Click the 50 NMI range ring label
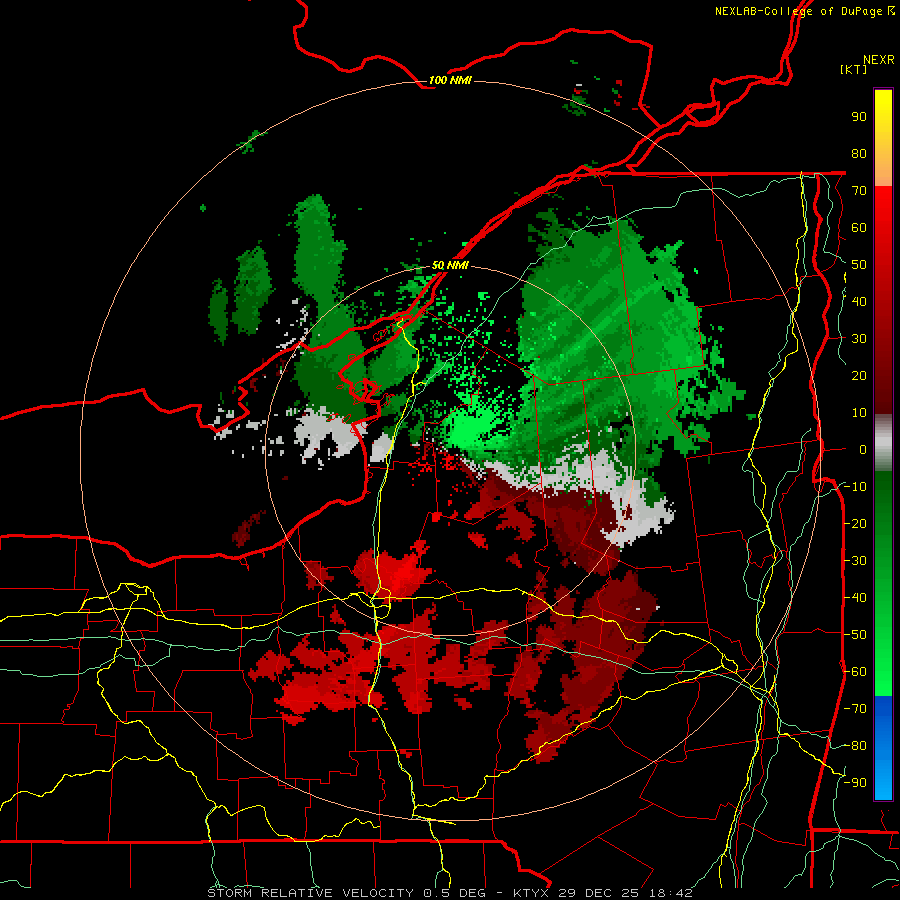 tap(450, 265)
